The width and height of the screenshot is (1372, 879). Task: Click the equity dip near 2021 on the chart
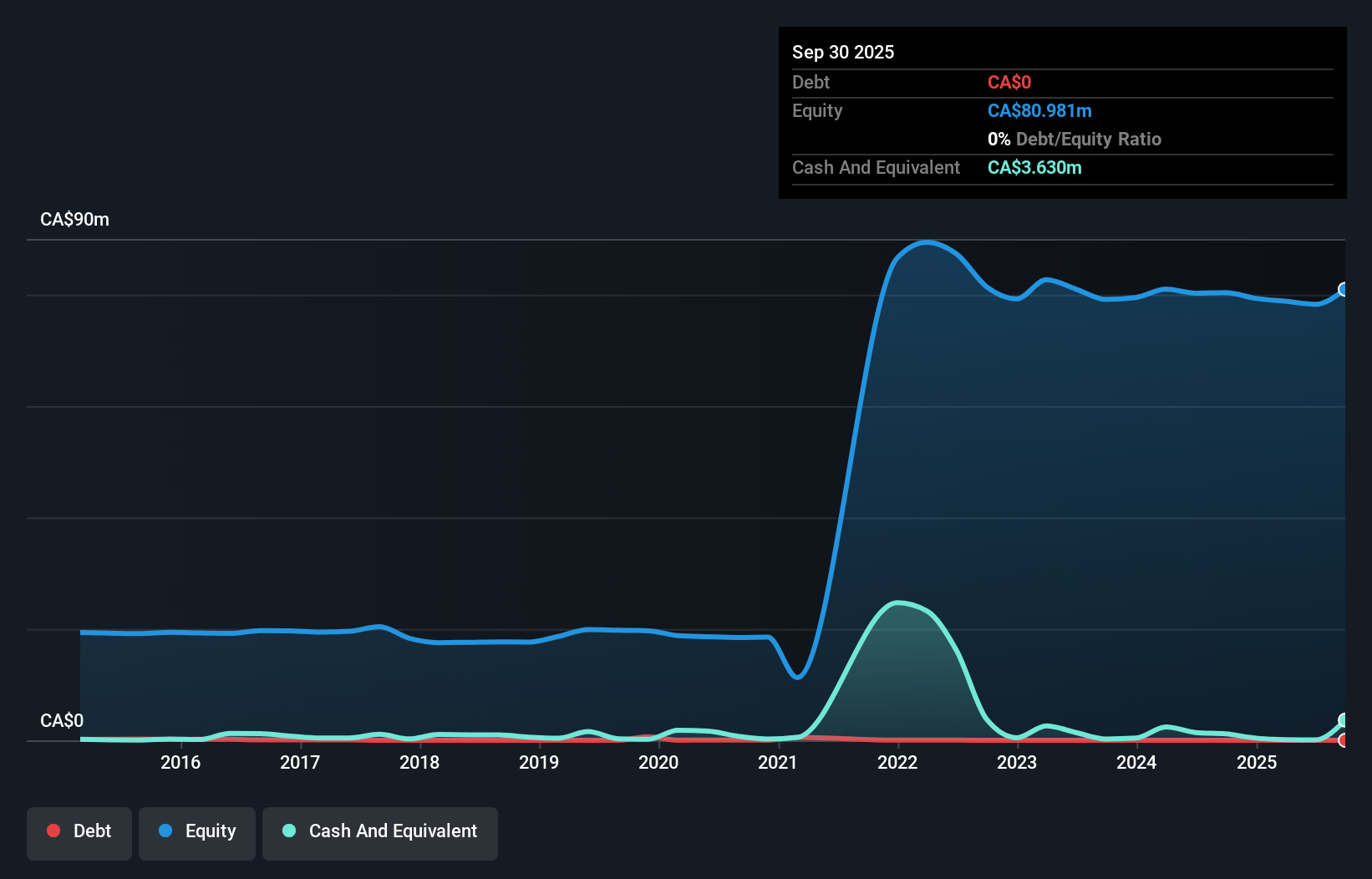pyautogui.click(x=798, y=678)
